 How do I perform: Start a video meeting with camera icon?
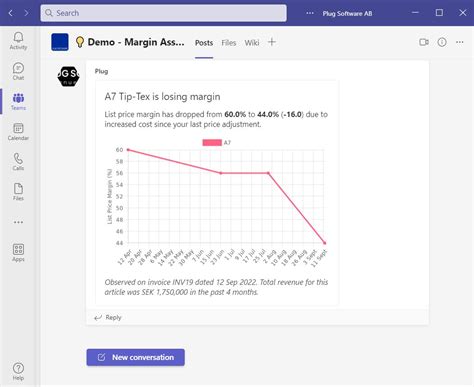[424, 42]
